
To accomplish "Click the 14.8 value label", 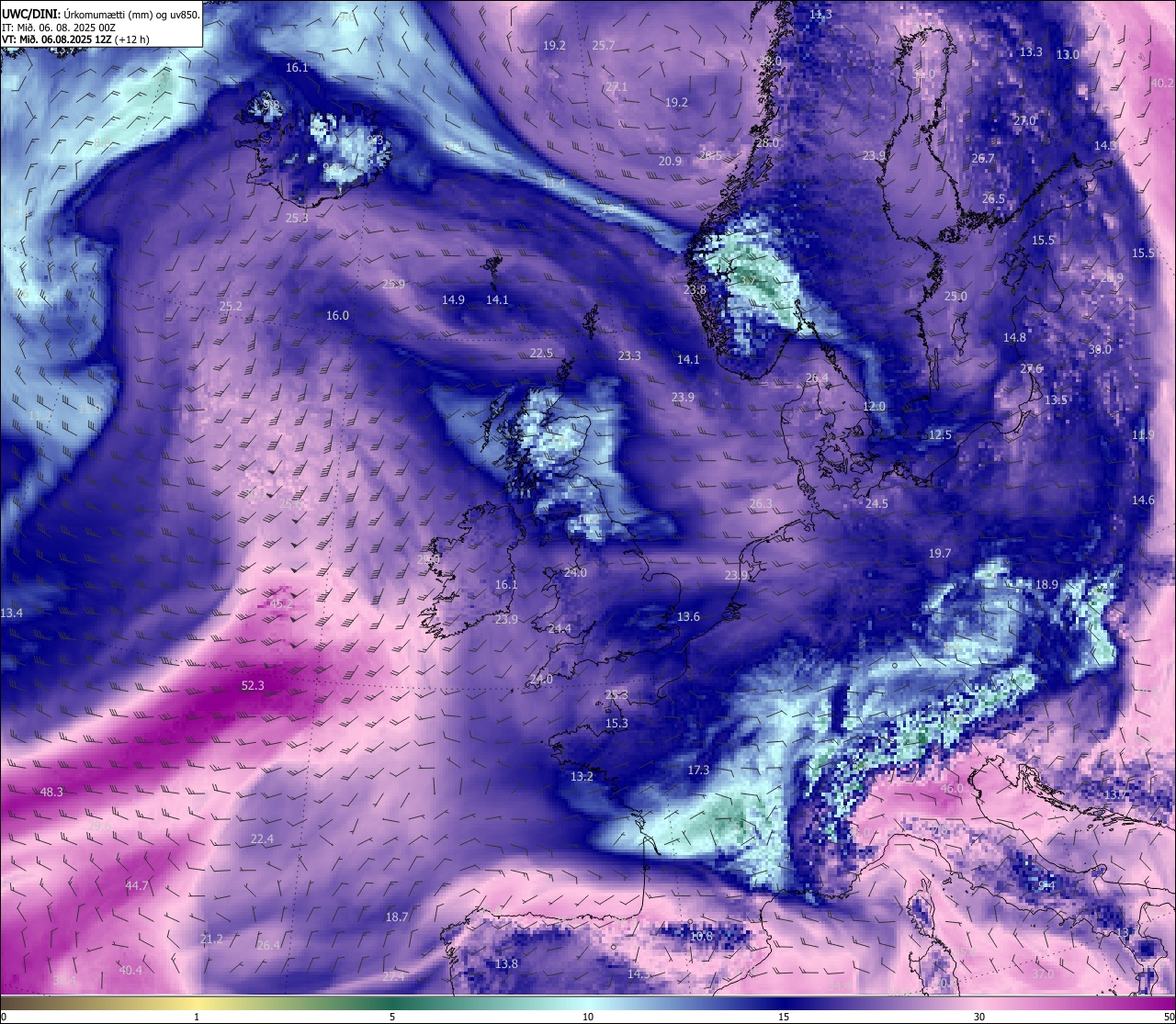I will click(1014, 337).
